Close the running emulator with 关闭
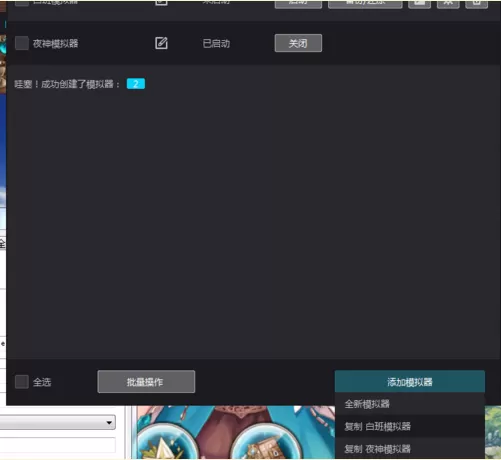This screenshot has height=460, width=501. point(298,43)
